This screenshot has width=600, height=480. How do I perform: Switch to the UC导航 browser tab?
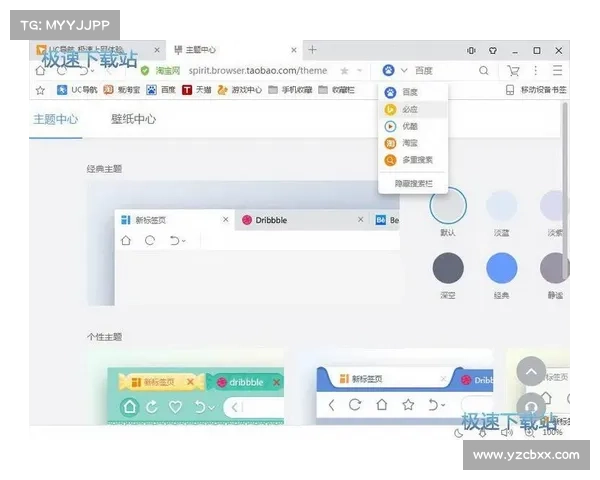[98, 50]
